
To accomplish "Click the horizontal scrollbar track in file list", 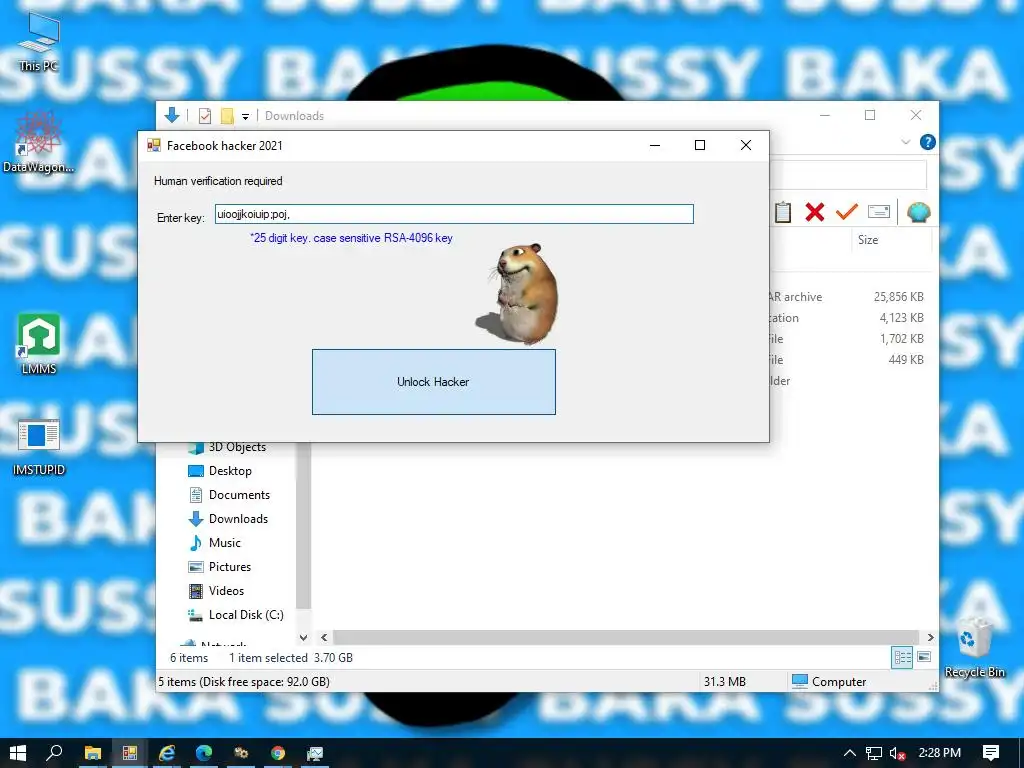I will point(626,637).
